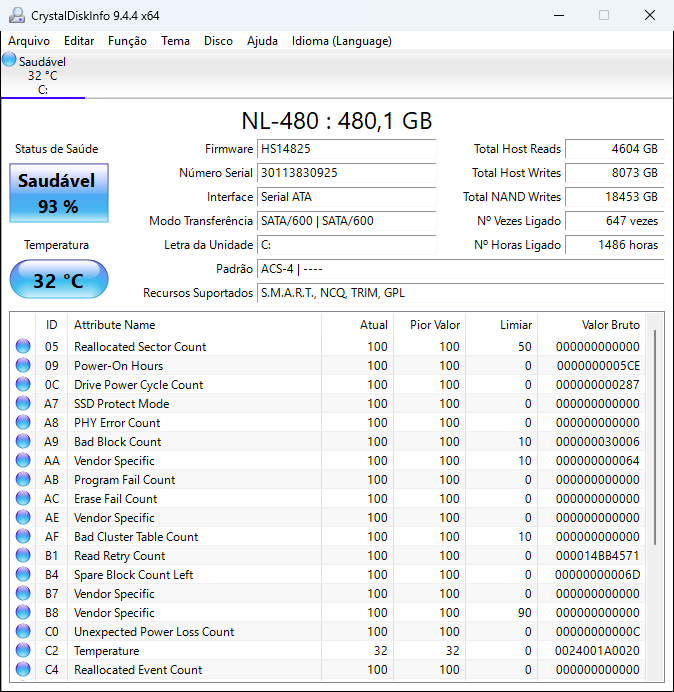Click status orb for Reallocated Event Count
674x692 pixels.
point(23,669)
